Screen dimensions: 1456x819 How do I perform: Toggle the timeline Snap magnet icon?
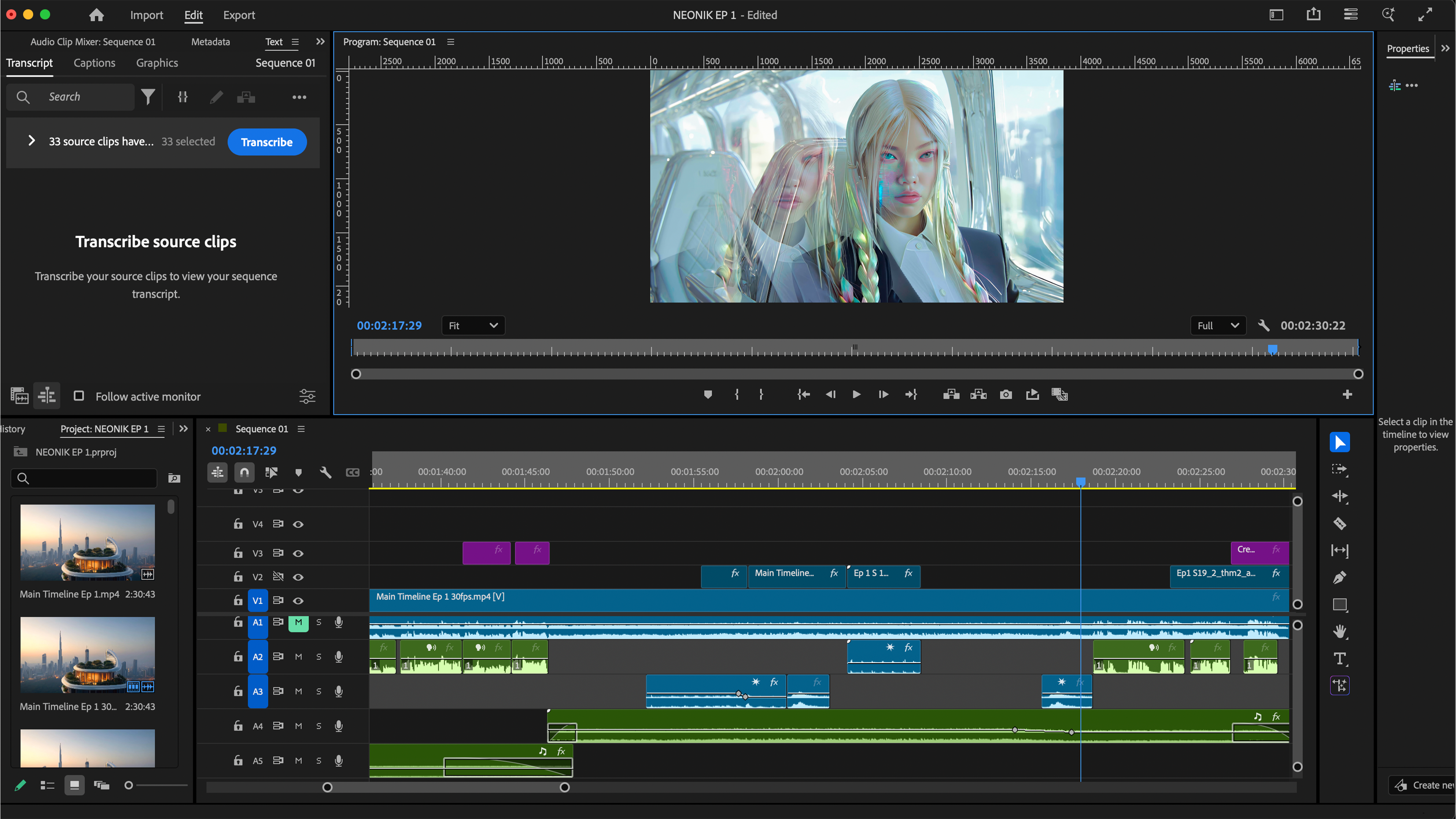coord(244,472)
